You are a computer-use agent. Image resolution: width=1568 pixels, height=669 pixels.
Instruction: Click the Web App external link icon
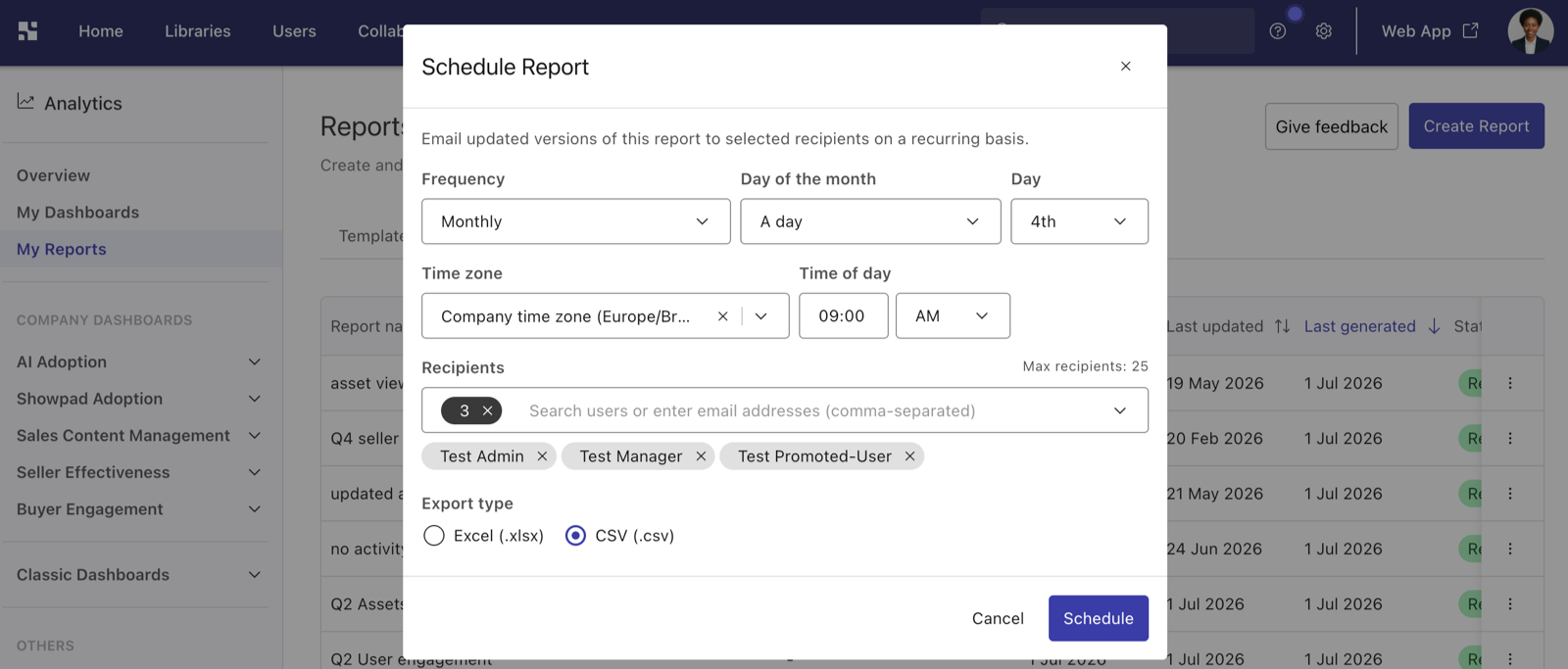[x=1470, y=30]
